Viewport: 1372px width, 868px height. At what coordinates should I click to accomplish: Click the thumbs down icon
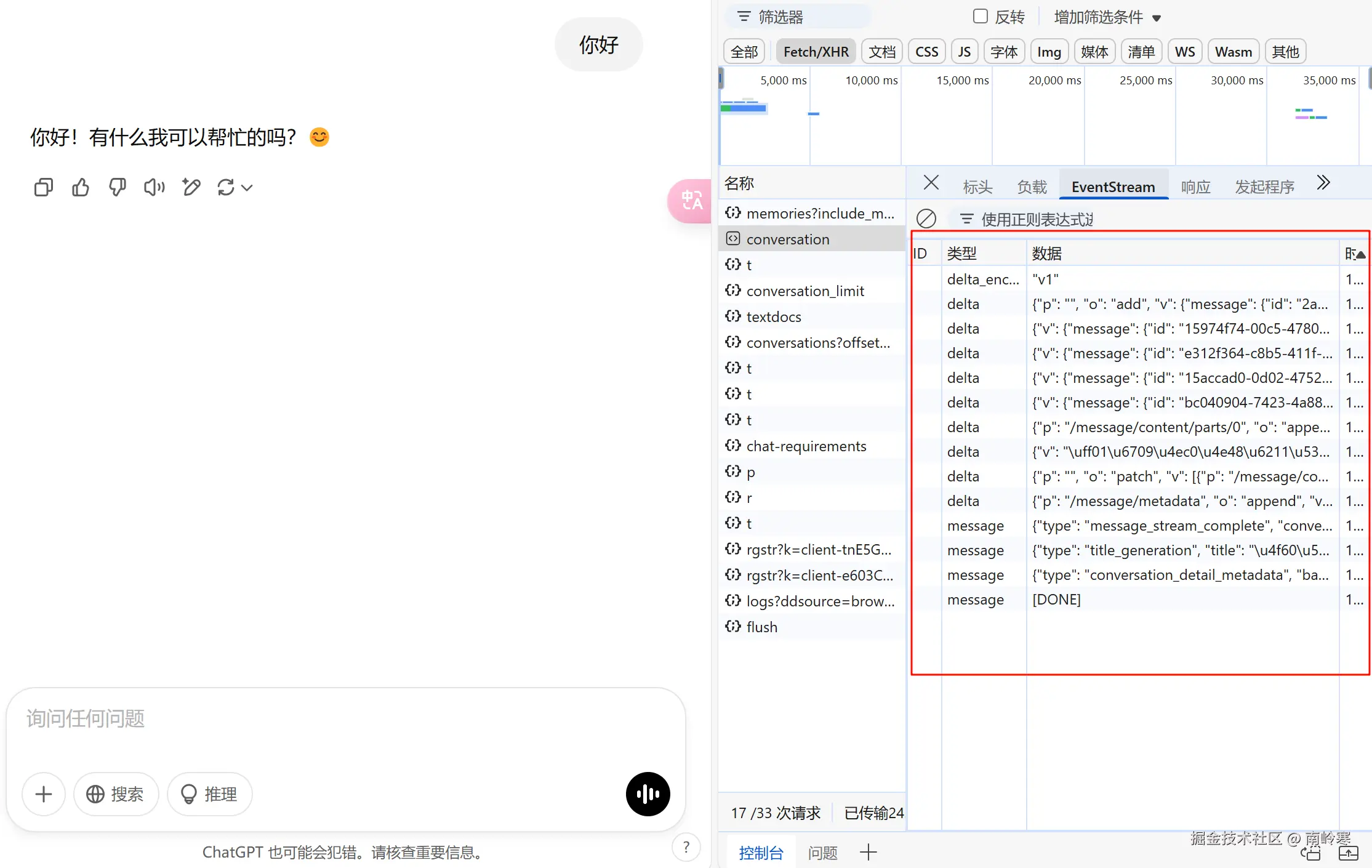tap(117, 187)
